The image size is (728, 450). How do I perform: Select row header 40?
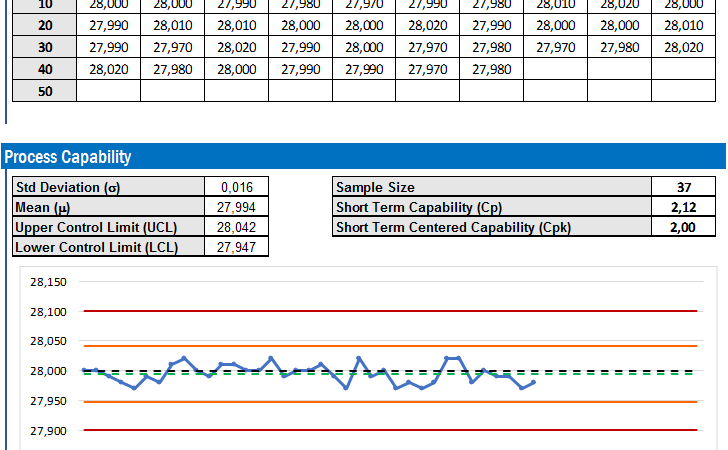pos(45,69)
